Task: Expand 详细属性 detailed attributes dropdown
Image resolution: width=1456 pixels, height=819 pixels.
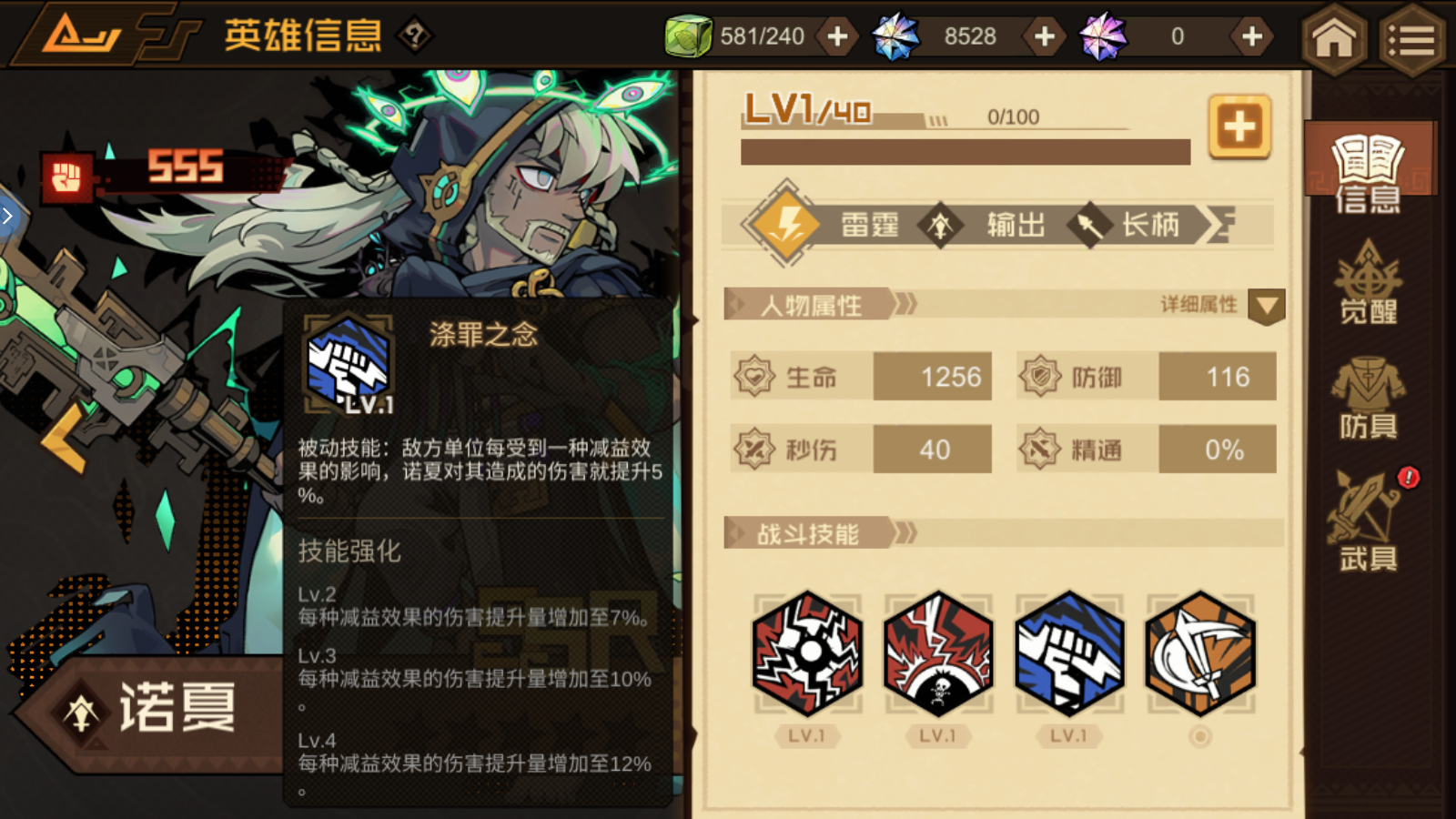Action: point(1266,307)
